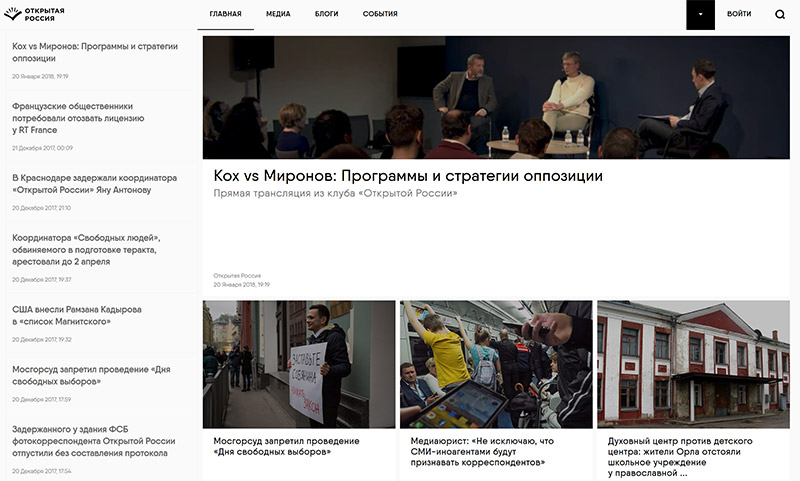The height and width of the screenshot is (481, 800).
Task: Open the subway crowd photo thumbnail
Action: tap(496, 364)
